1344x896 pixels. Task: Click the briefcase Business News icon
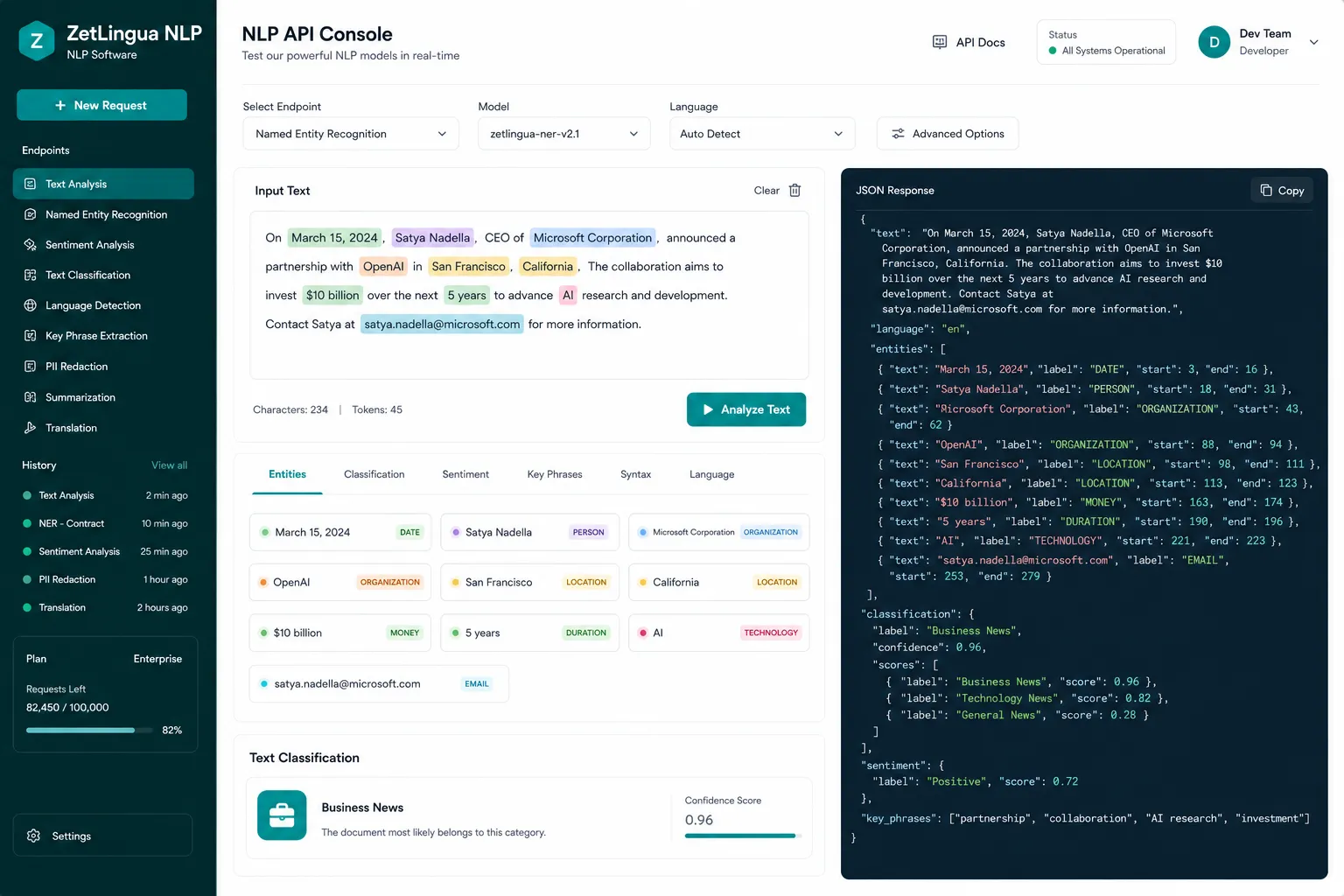pos(282,815)
